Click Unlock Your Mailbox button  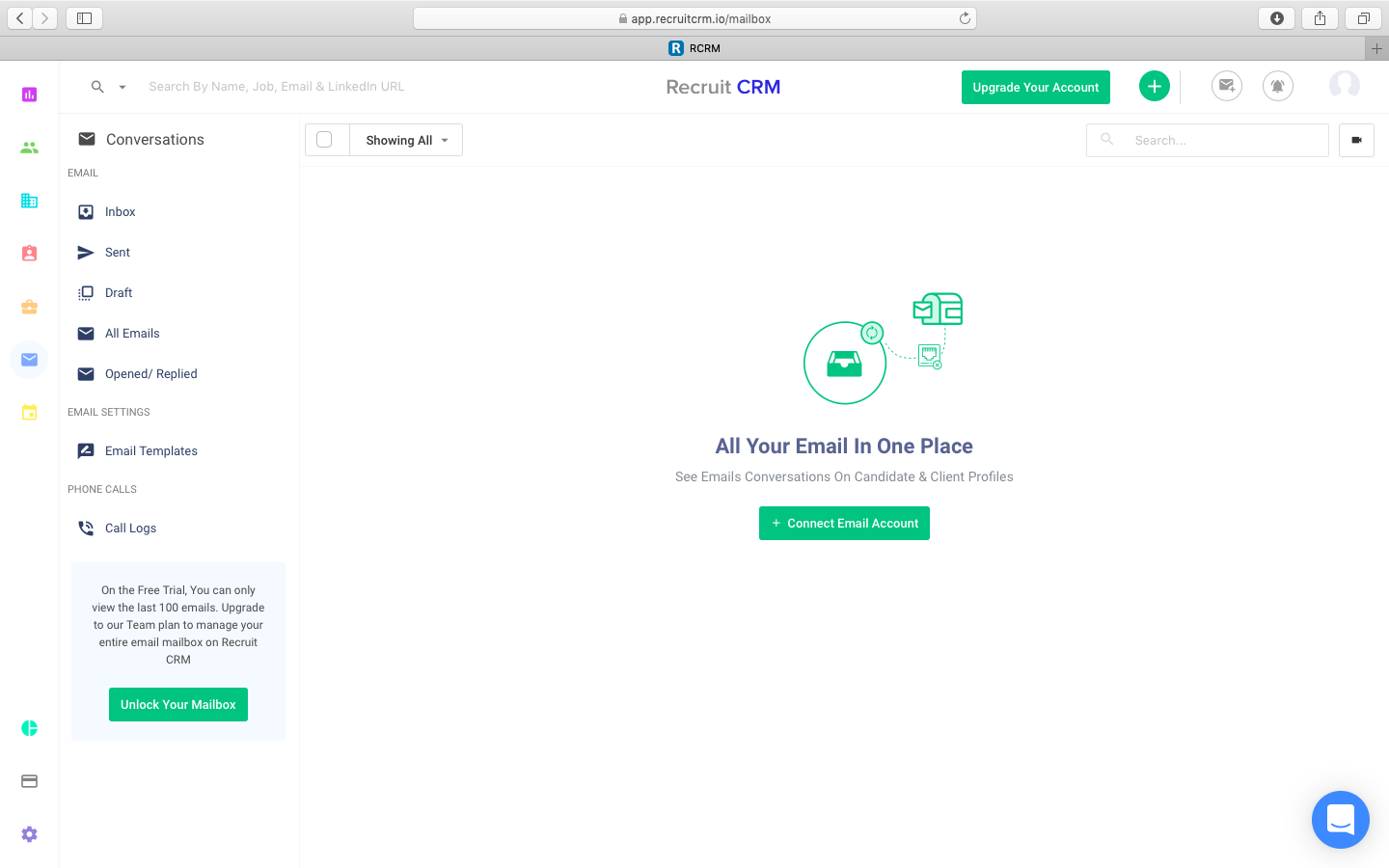pos(178,705)
